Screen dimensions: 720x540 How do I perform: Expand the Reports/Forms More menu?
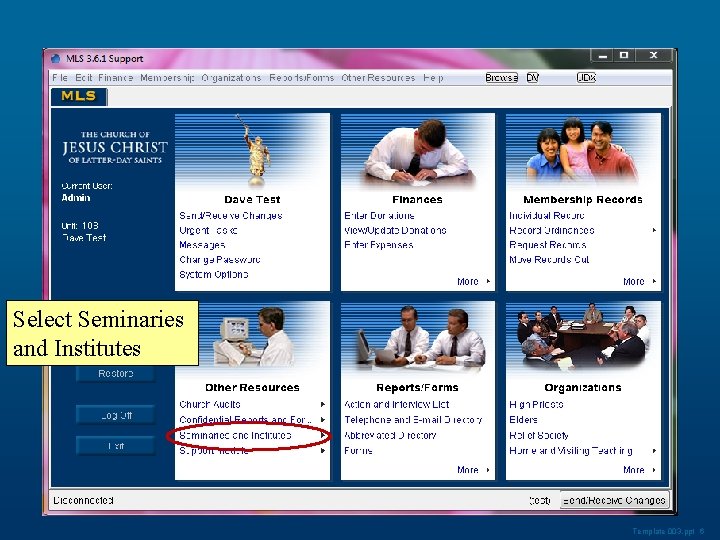pos(473,469)
